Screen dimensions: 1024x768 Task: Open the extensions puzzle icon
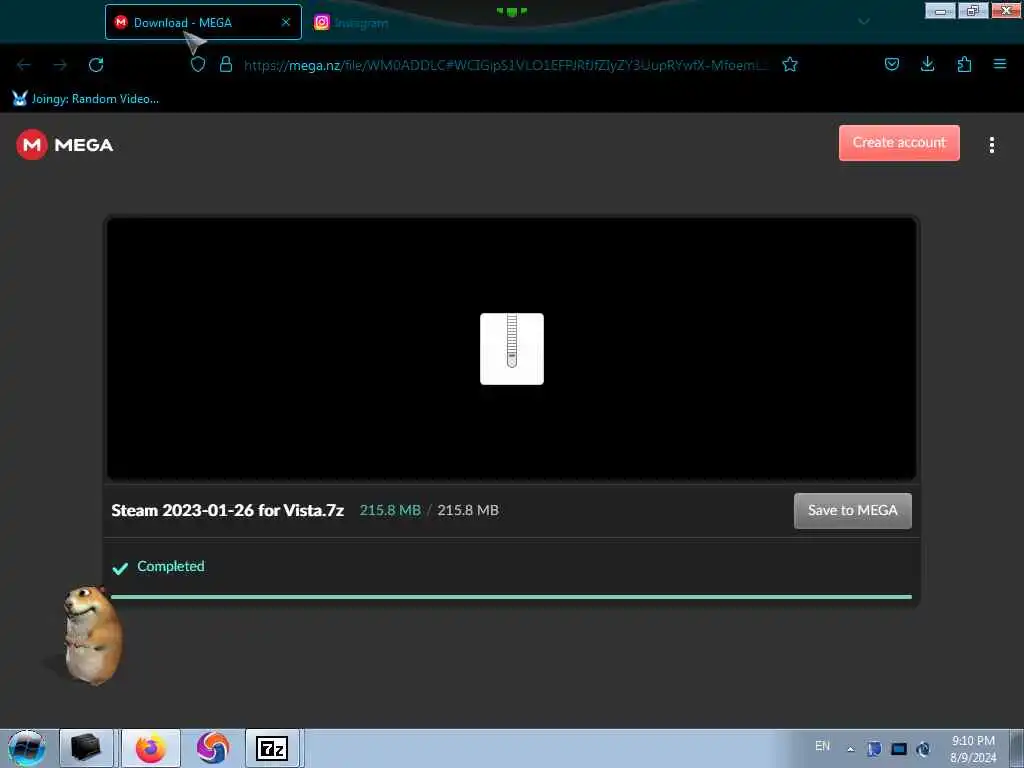pyautogui.click(x=964, y=64)
